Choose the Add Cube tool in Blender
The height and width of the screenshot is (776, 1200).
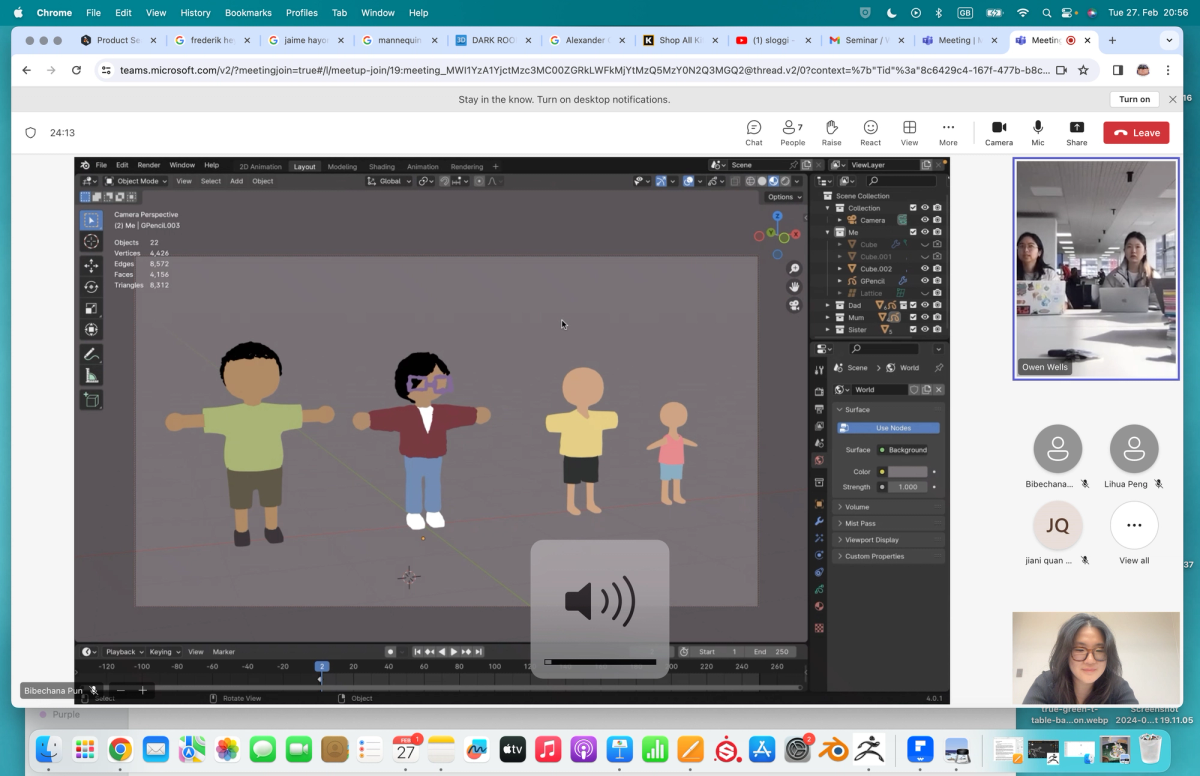pyautogui.click(x=91, y=400)
